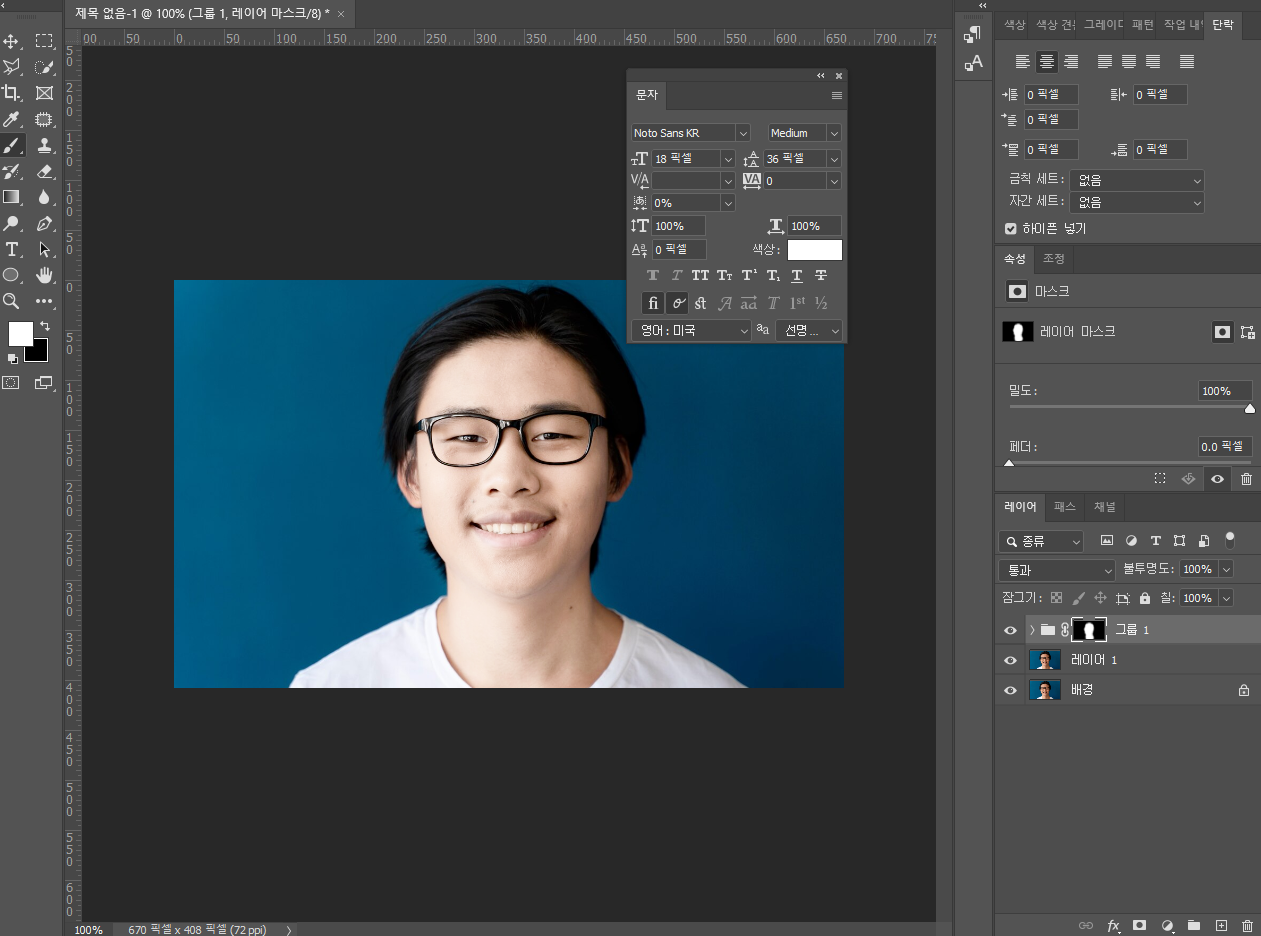Hide the 그룹 1 layer group
The width and height of the screenshot is (1261, 936).
pos(1010,630)
